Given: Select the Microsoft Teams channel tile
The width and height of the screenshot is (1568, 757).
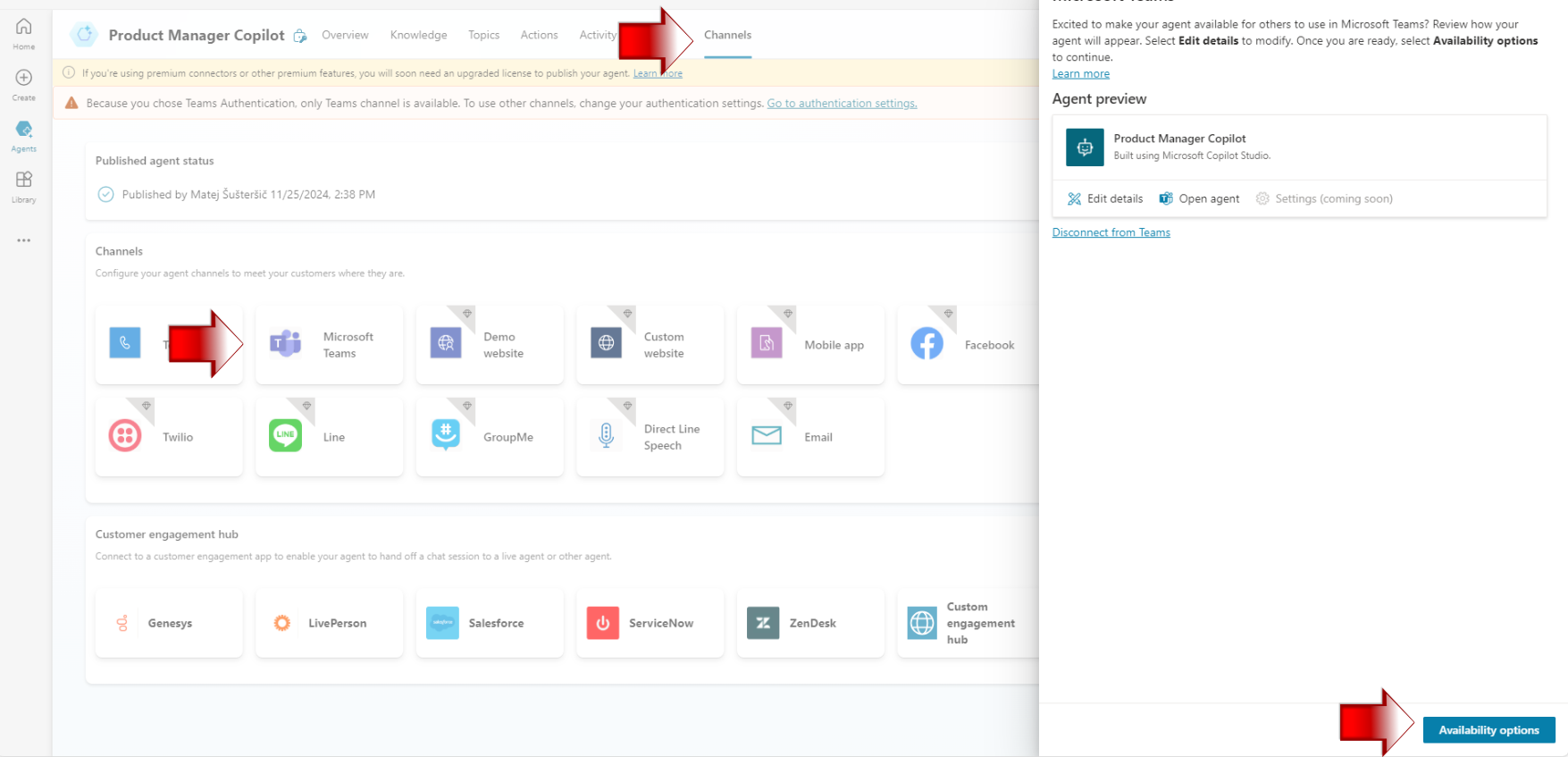Looking at the screenshot, I should [x=329, y=345].
